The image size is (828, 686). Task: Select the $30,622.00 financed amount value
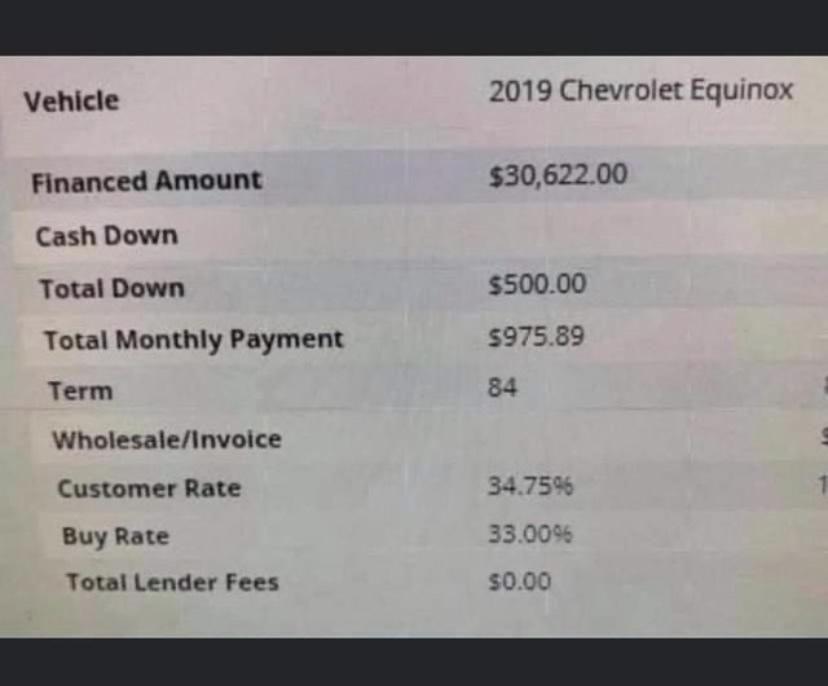558,175
